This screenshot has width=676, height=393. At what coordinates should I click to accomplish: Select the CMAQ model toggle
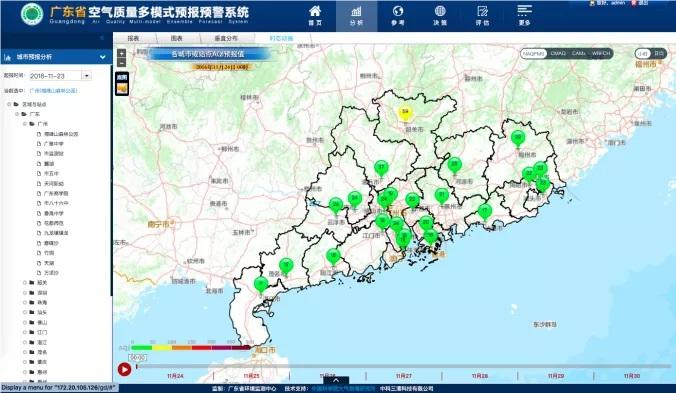[558, 53]
